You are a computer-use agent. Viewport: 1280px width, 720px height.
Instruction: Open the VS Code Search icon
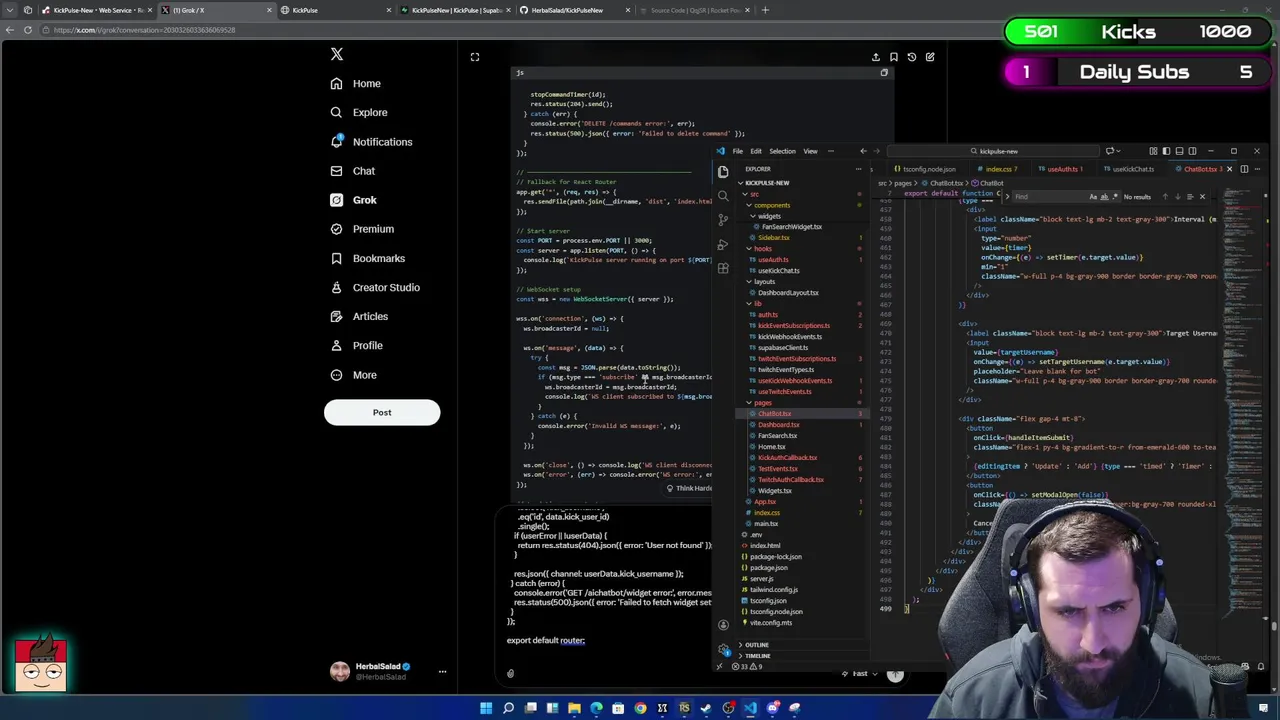[723, 196]
